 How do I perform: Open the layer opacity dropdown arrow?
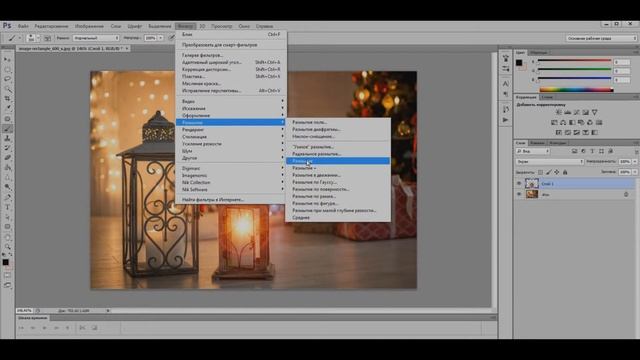pos(635,162)
